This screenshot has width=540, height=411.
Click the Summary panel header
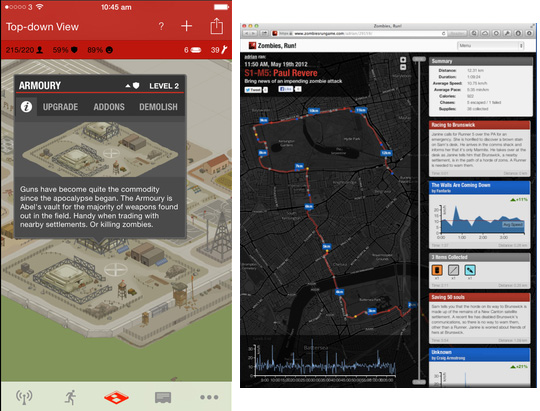[x=479, y=61]
